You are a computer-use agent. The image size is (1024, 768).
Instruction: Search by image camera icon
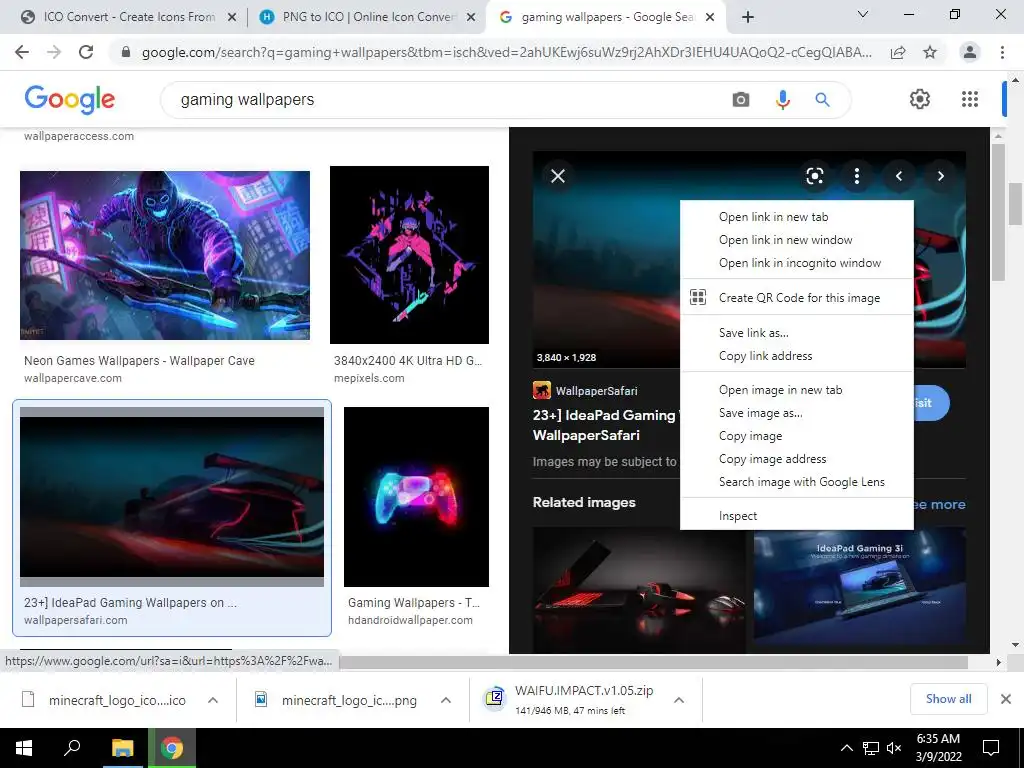[x=741, y=99]
